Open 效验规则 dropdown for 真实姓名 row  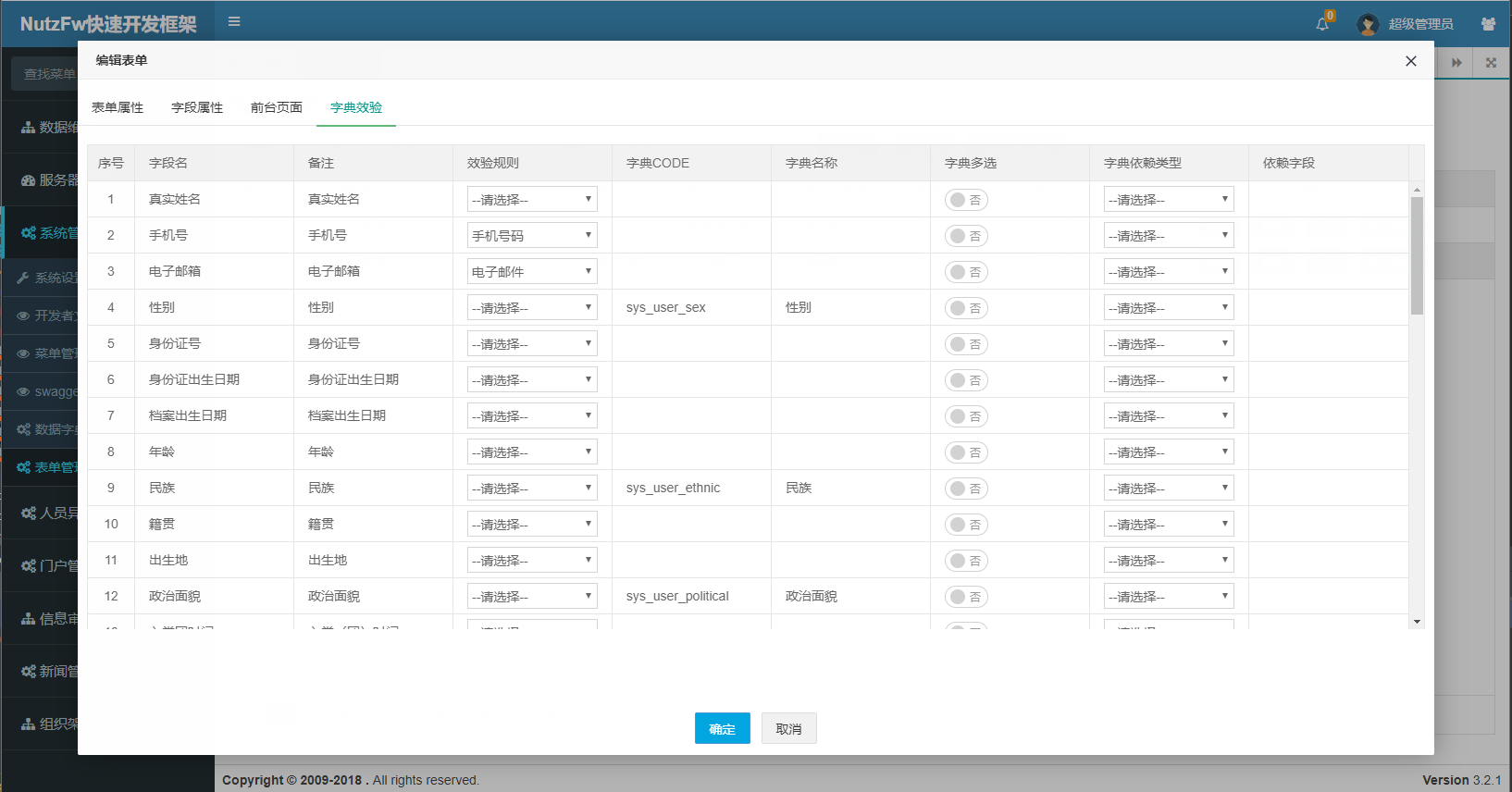coord(532,199)
